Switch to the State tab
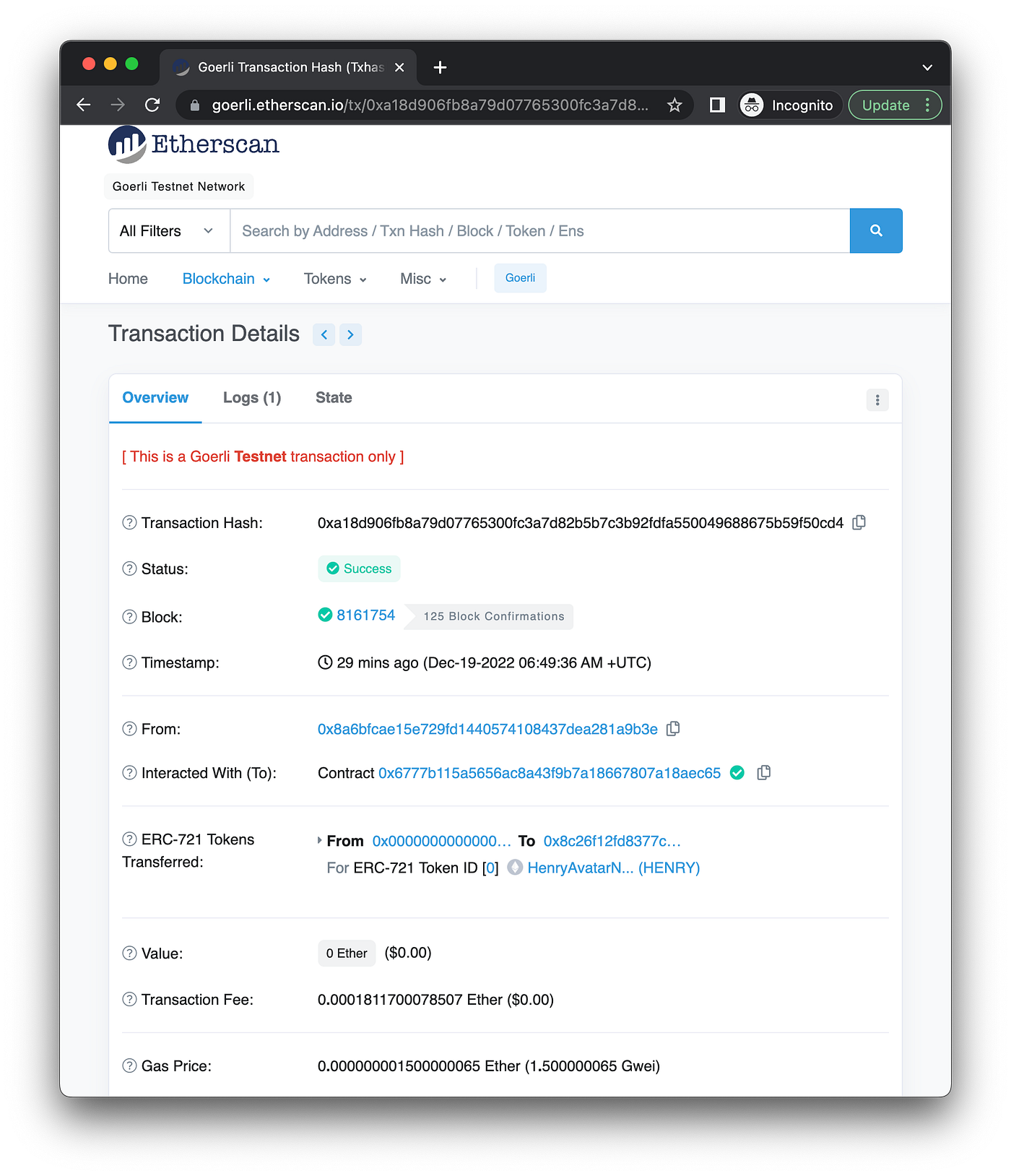This screenshot has width=1011, height=1176. (x=334, y=398)
